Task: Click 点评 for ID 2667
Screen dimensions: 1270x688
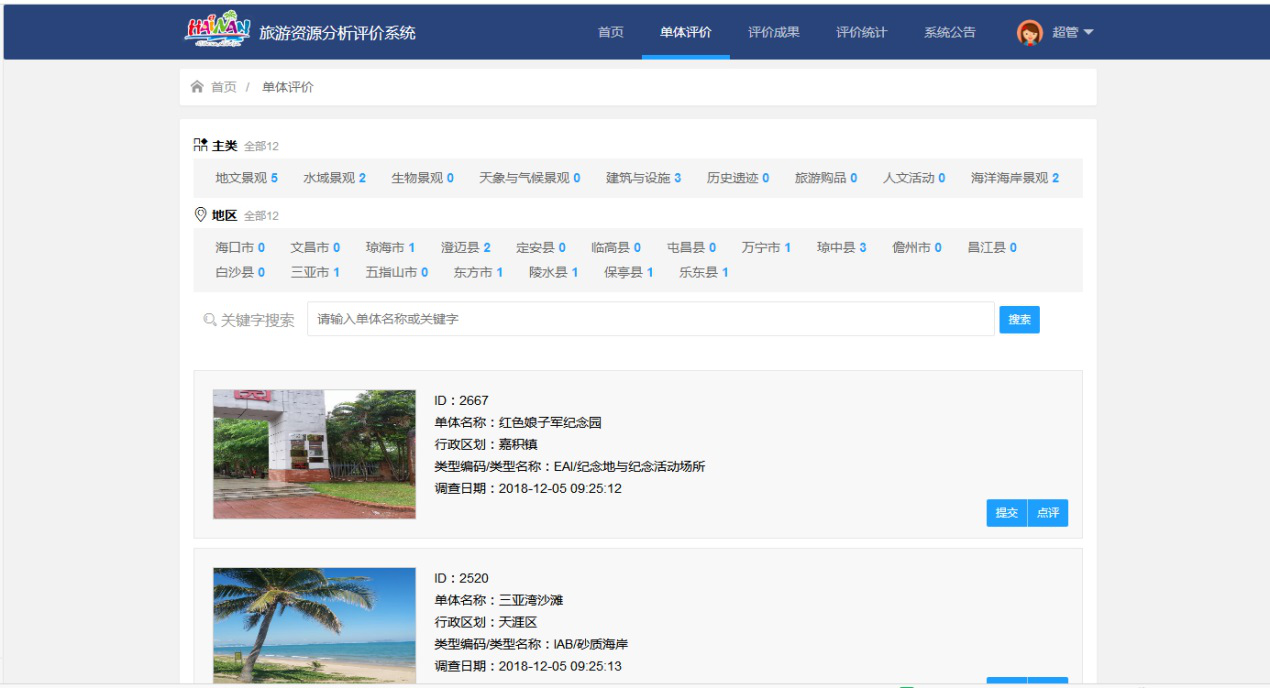Action: point(1048,512)
